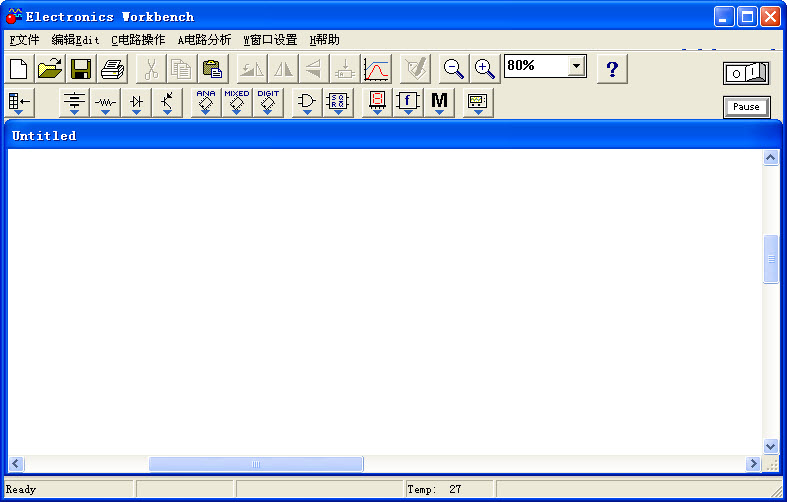This screenshot has height=502, width=787.
Task: Click the Untitled circuit window title
Action: click(x=44, y=136)
